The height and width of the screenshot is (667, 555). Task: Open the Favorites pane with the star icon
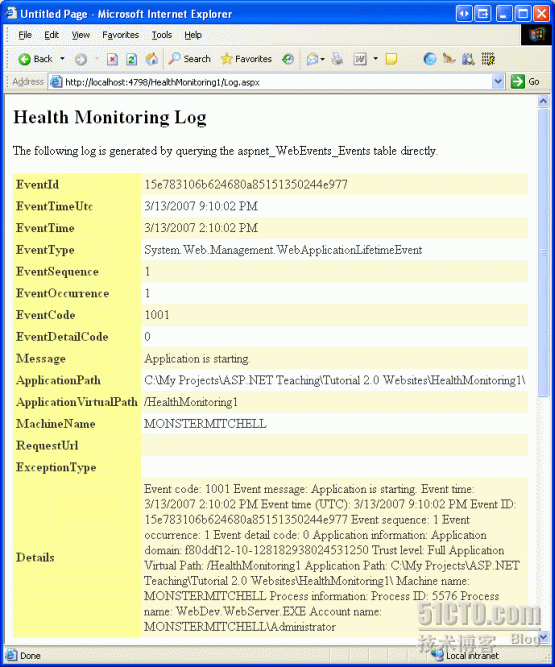click(x=246, y=59)
